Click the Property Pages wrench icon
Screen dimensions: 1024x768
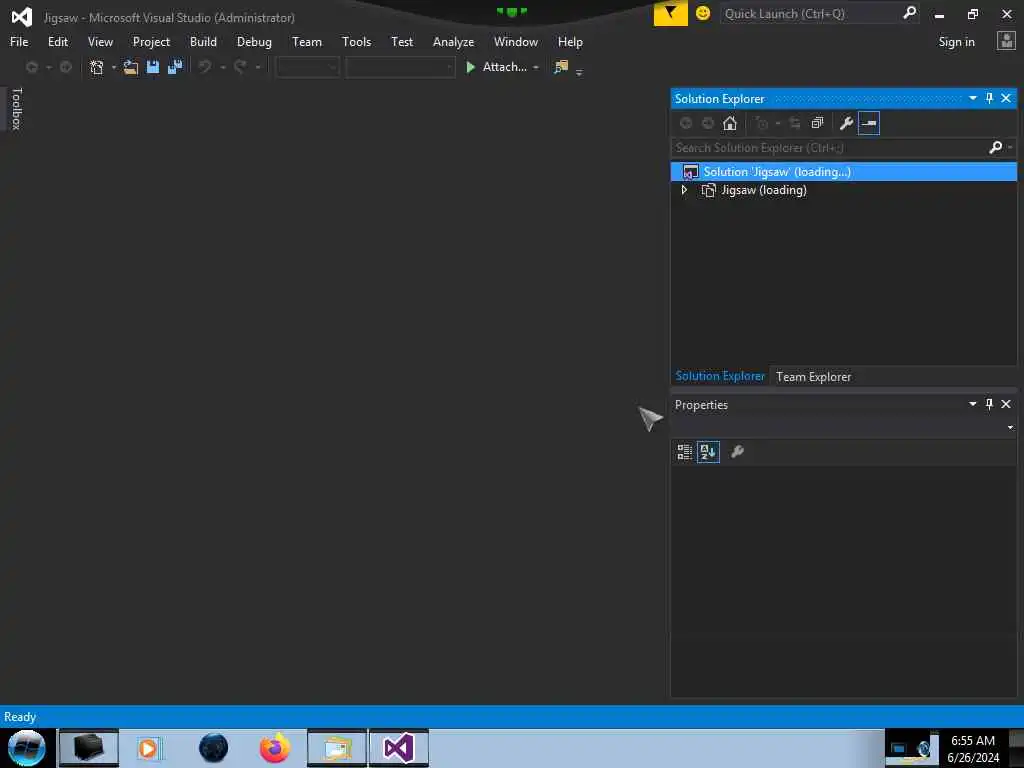point(737,452)
